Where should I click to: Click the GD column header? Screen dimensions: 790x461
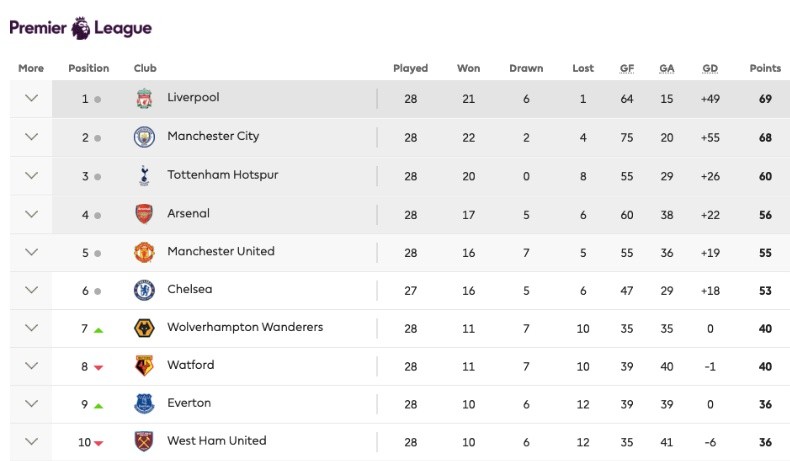710,69
